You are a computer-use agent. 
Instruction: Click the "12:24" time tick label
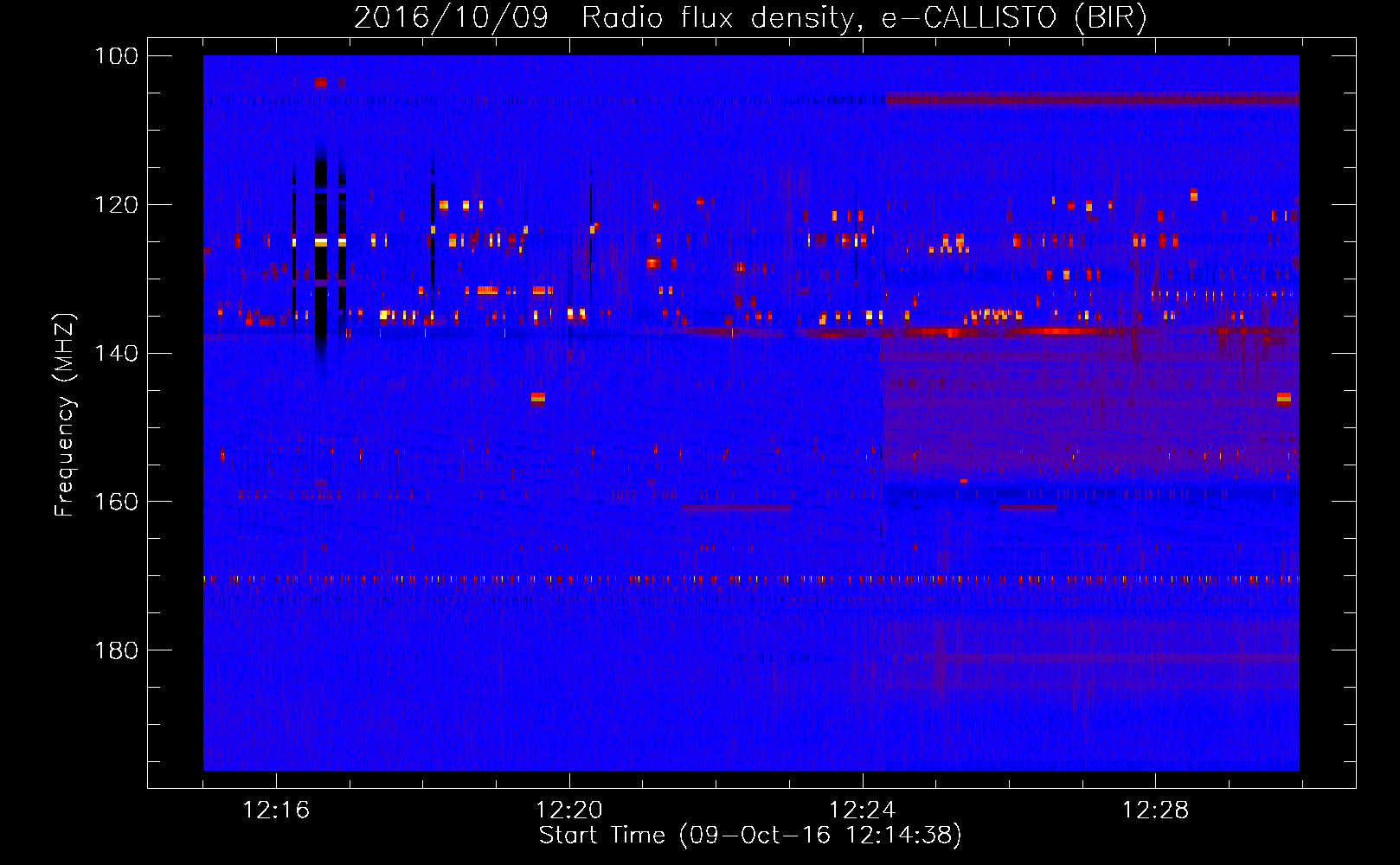pos(863,811)
